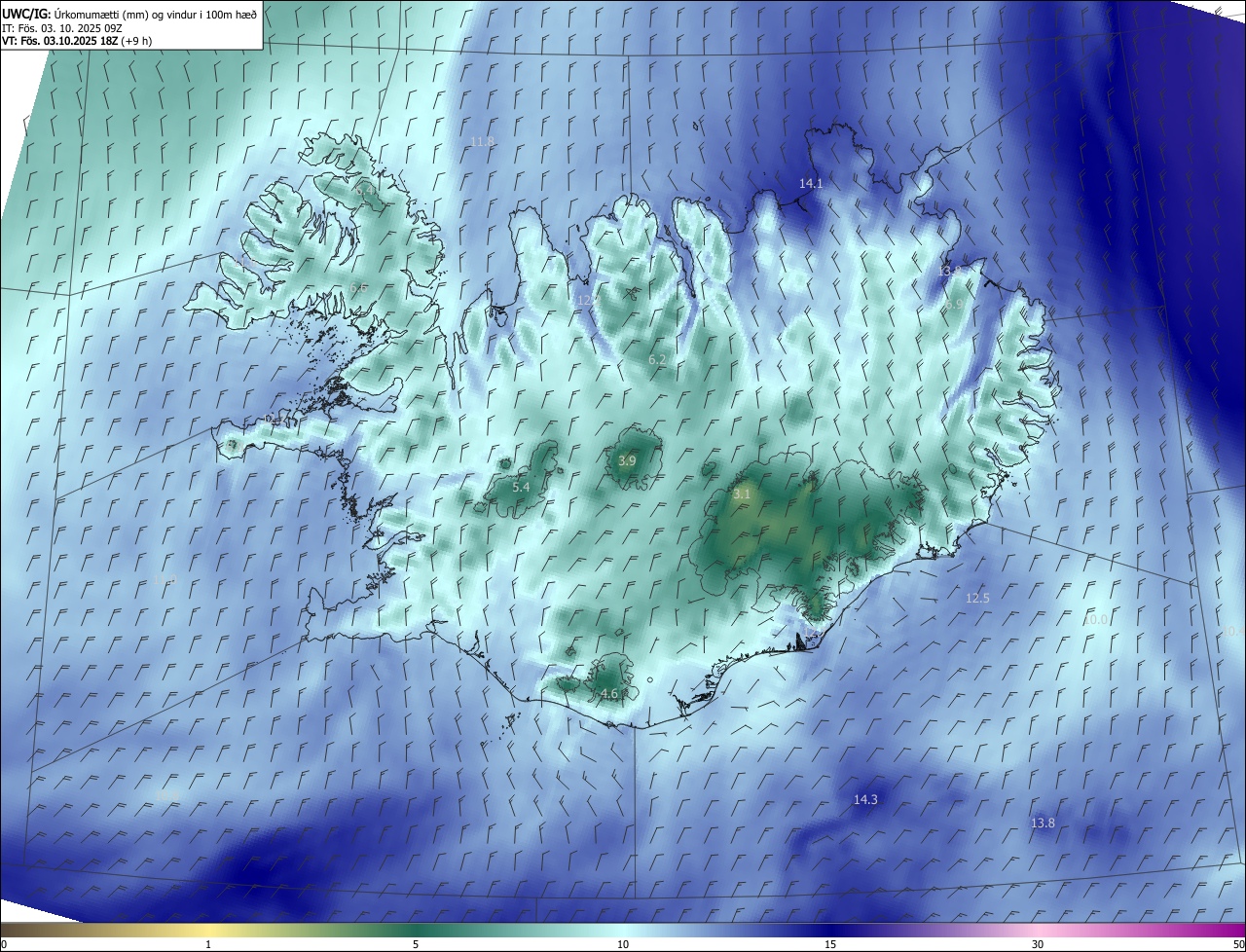Image resolution: width=1246 pixels, height=952 pixels.
Task: Click the 50 tick on the color scale
Action: pos(1239,945)
